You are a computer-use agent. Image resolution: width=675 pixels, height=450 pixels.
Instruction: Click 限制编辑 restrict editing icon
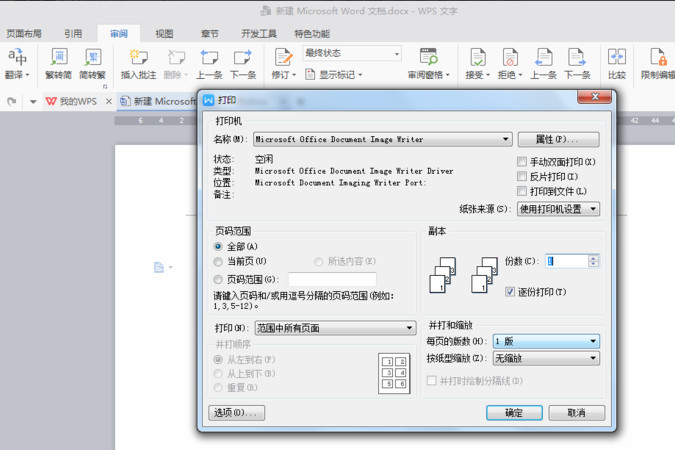pyautogui.click(x=658, y=57)
